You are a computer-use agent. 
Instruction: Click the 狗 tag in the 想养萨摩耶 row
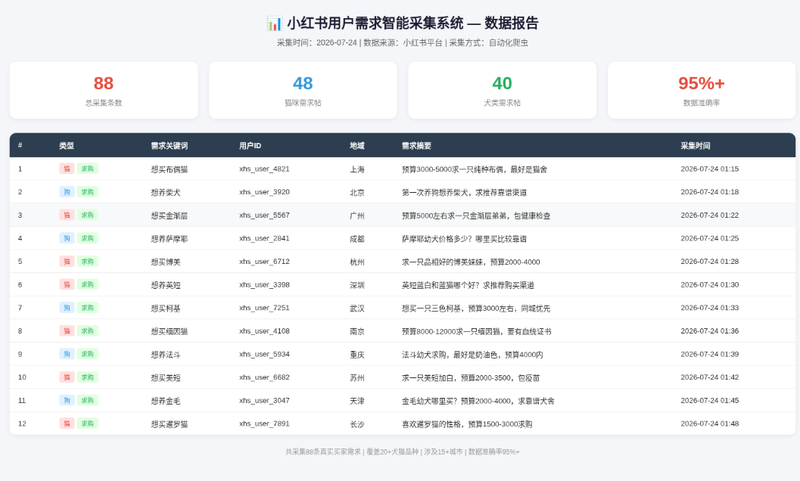coord(67,238)
